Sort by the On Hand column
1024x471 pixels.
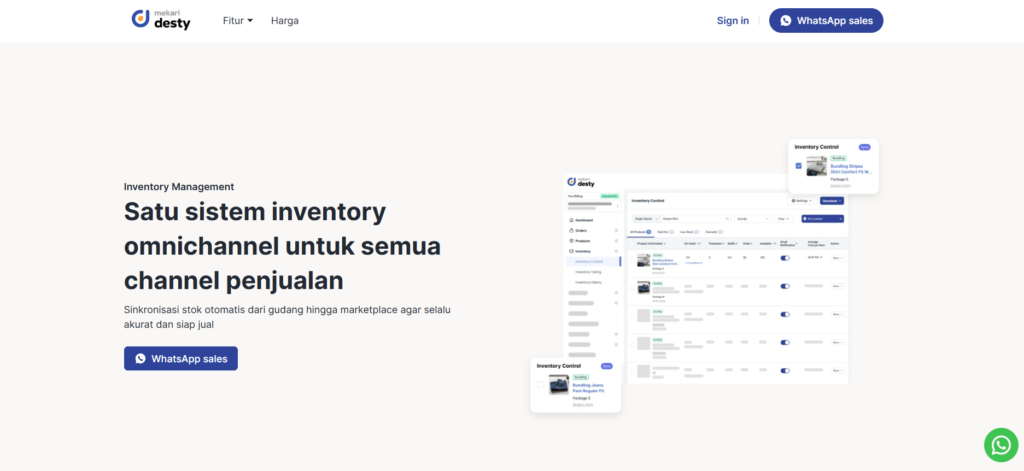(692, 244)
